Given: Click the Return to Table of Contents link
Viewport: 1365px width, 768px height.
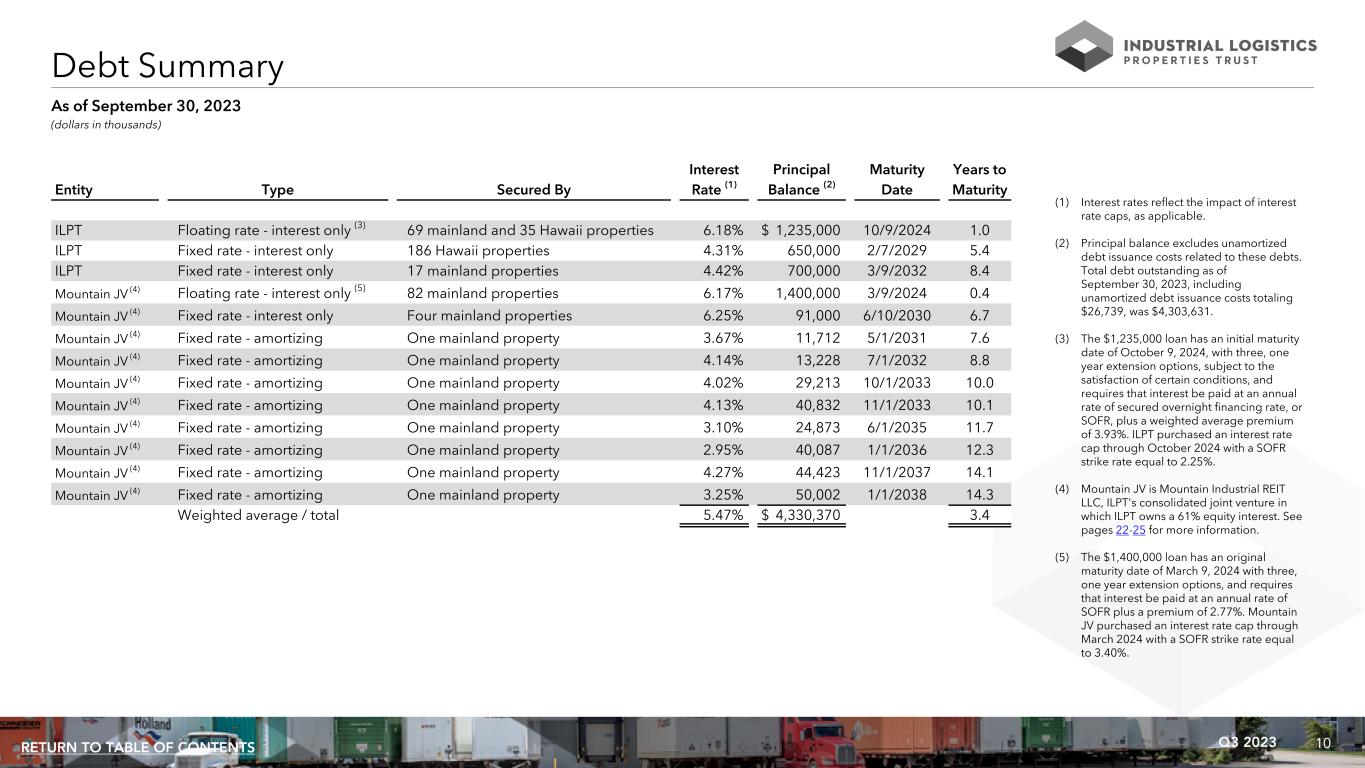Looking at the screenshot, I should coord(138,748).
